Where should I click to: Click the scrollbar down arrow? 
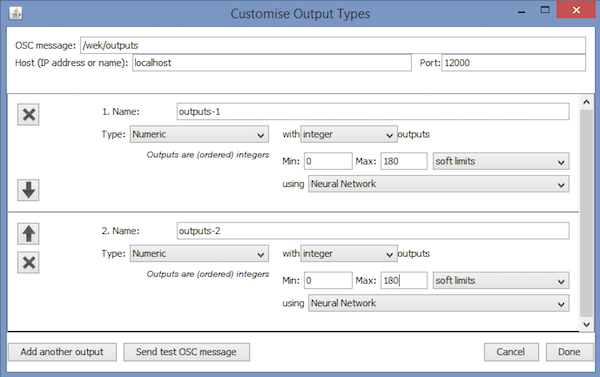click(587, 324)
